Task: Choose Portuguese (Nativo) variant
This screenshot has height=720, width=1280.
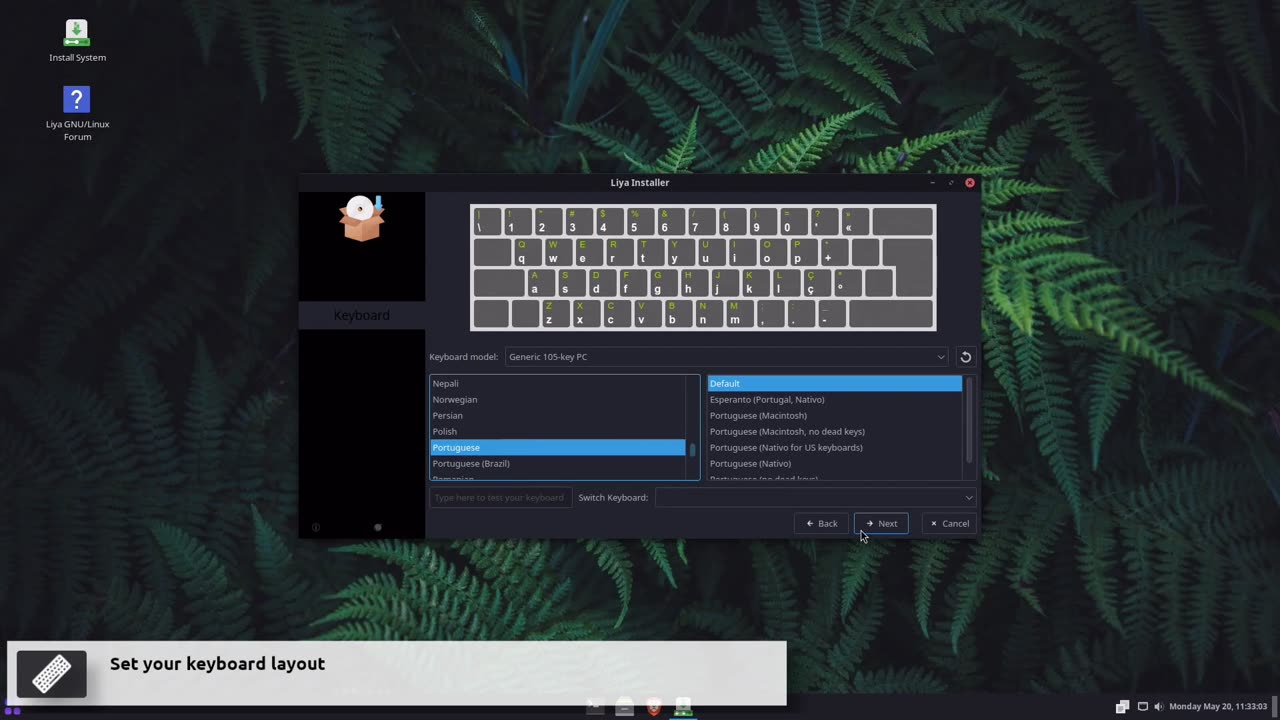Action: pyautogui.click(x=834, y=463)
